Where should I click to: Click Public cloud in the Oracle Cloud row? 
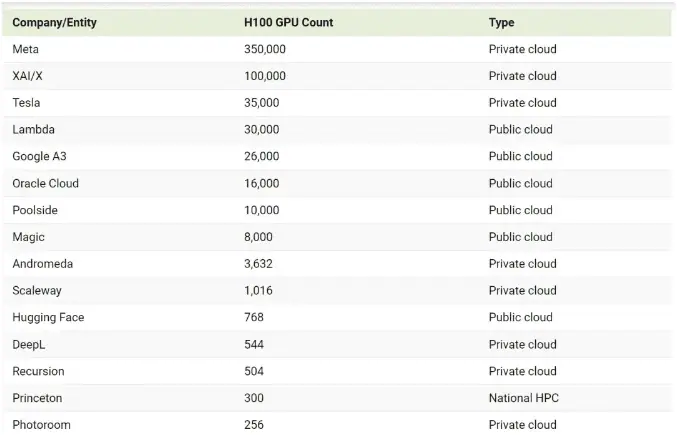click(521, 183)
